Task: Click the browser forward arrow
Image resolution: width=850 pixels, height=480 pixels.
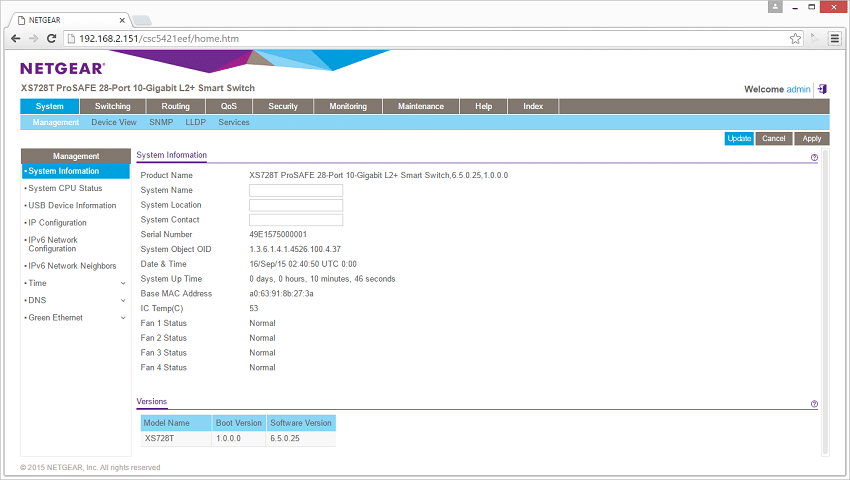Action: [x=34, y=39]
